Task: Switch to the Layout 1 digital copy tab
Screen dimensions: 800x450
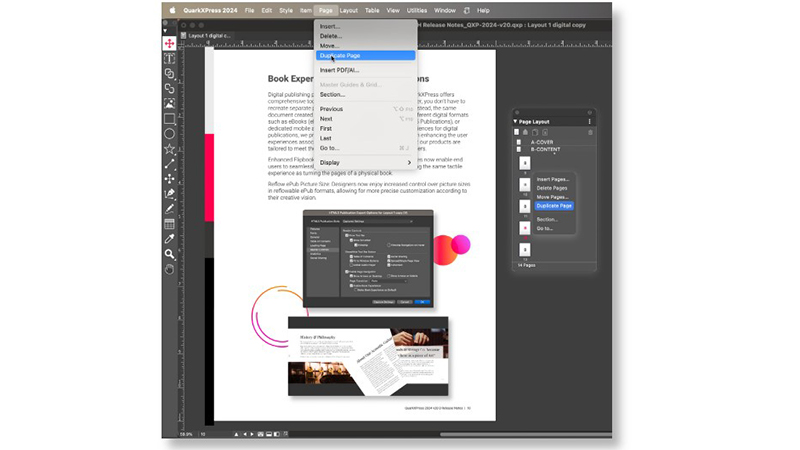Action: click(206, 36)
